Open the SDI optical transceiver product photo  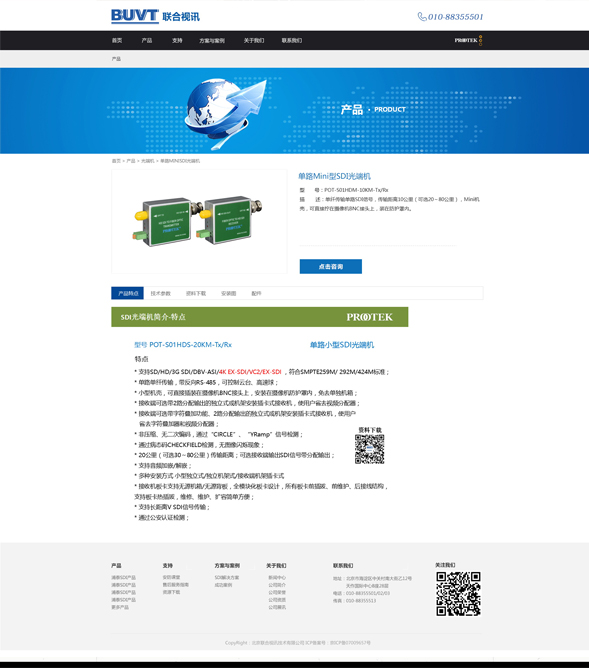[x=199, y=222]
